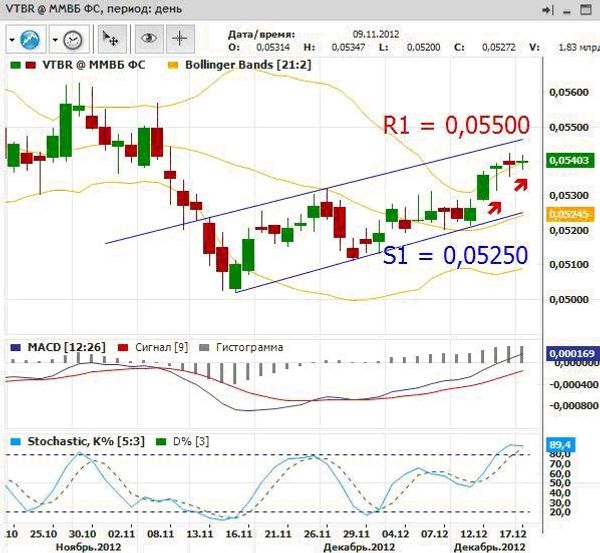Click the Ноябрь.2012 month label
Image resolution: width=600 pixels, height=553 pixels.
88,547
